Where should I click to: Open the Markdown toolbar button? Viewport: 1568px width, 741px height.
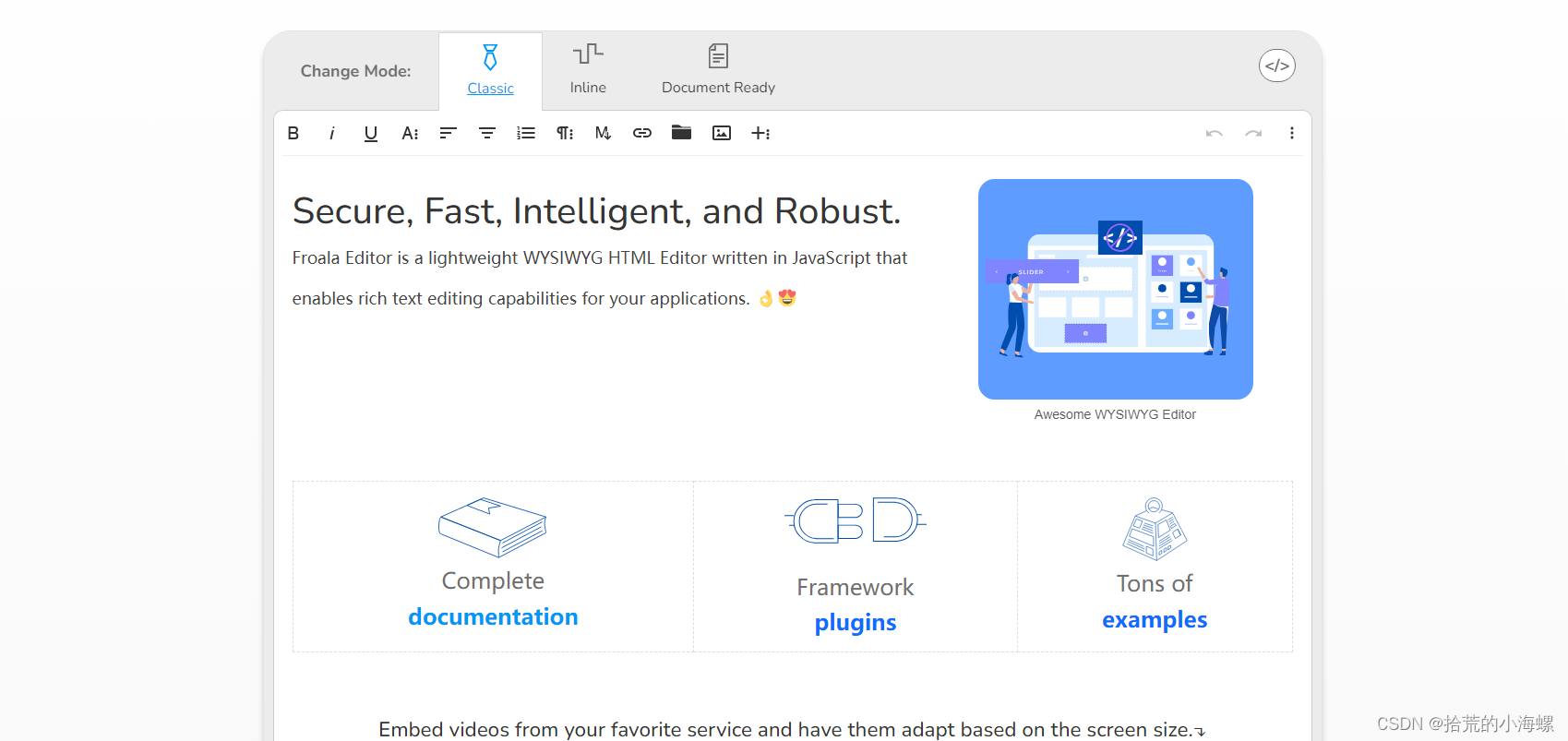click(x=603, y=133)
